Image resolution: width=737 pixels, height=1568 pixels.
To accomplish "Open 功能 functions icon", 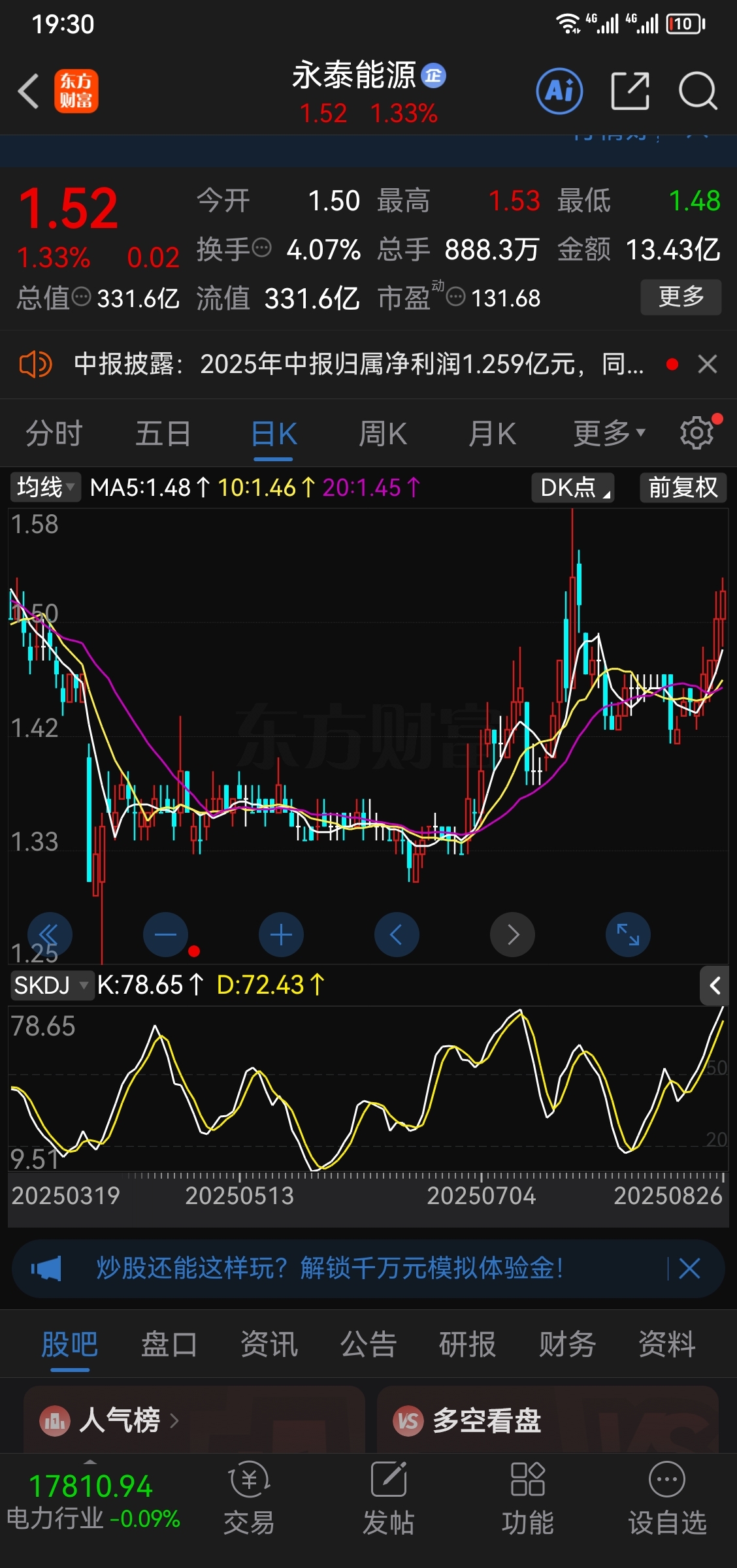I will [x=528, y=1497].
